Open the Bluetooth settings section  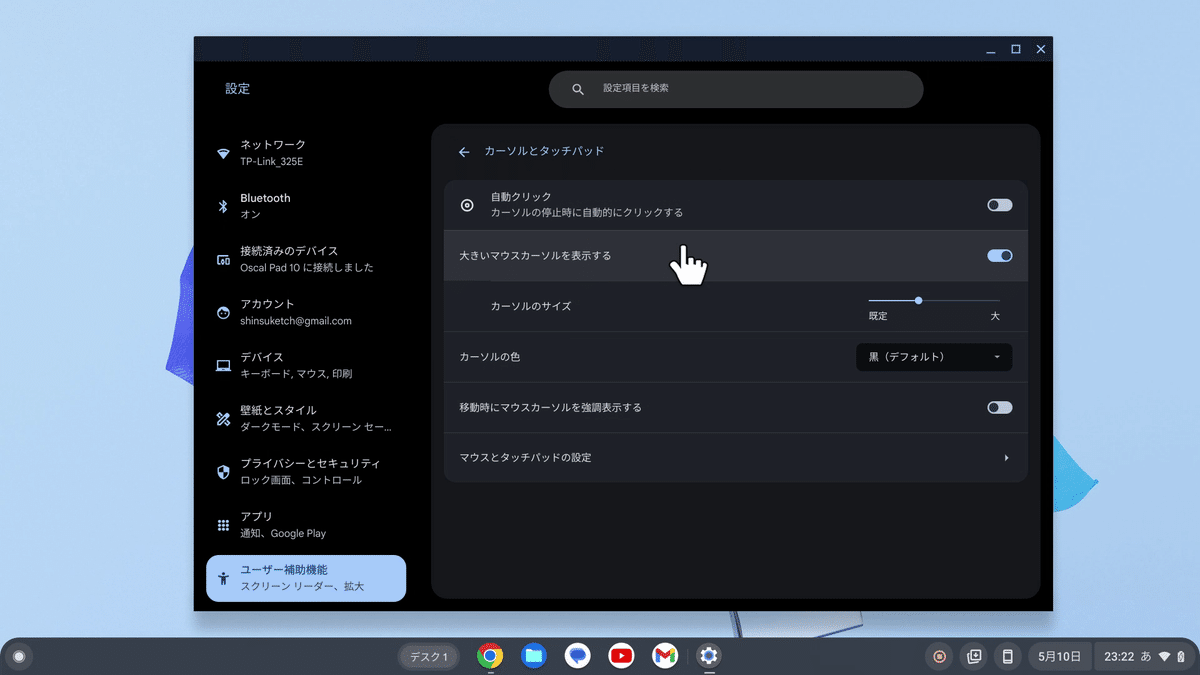point(306,206)
